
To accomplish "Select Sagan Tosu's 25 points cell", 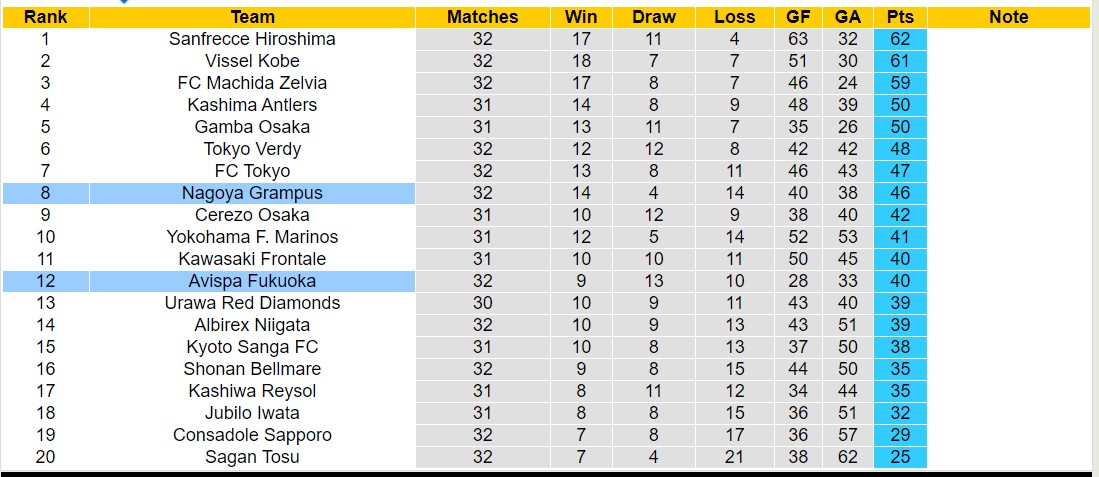I will [899, 457].
